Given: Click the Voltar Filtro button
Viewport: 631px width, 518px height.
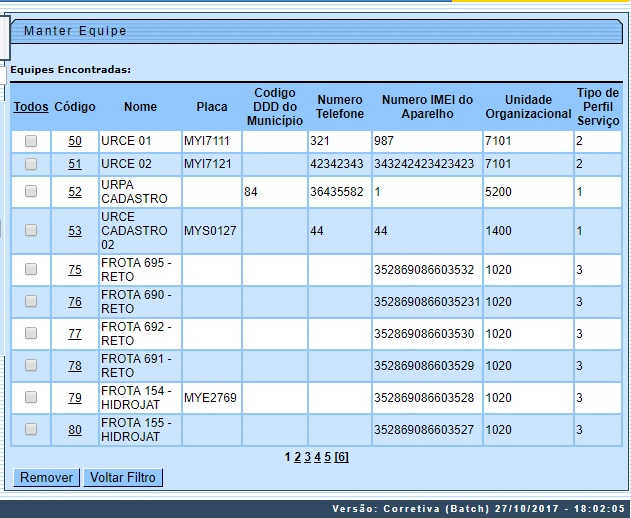Looking at the screenshot, I should tap(123, 478).
